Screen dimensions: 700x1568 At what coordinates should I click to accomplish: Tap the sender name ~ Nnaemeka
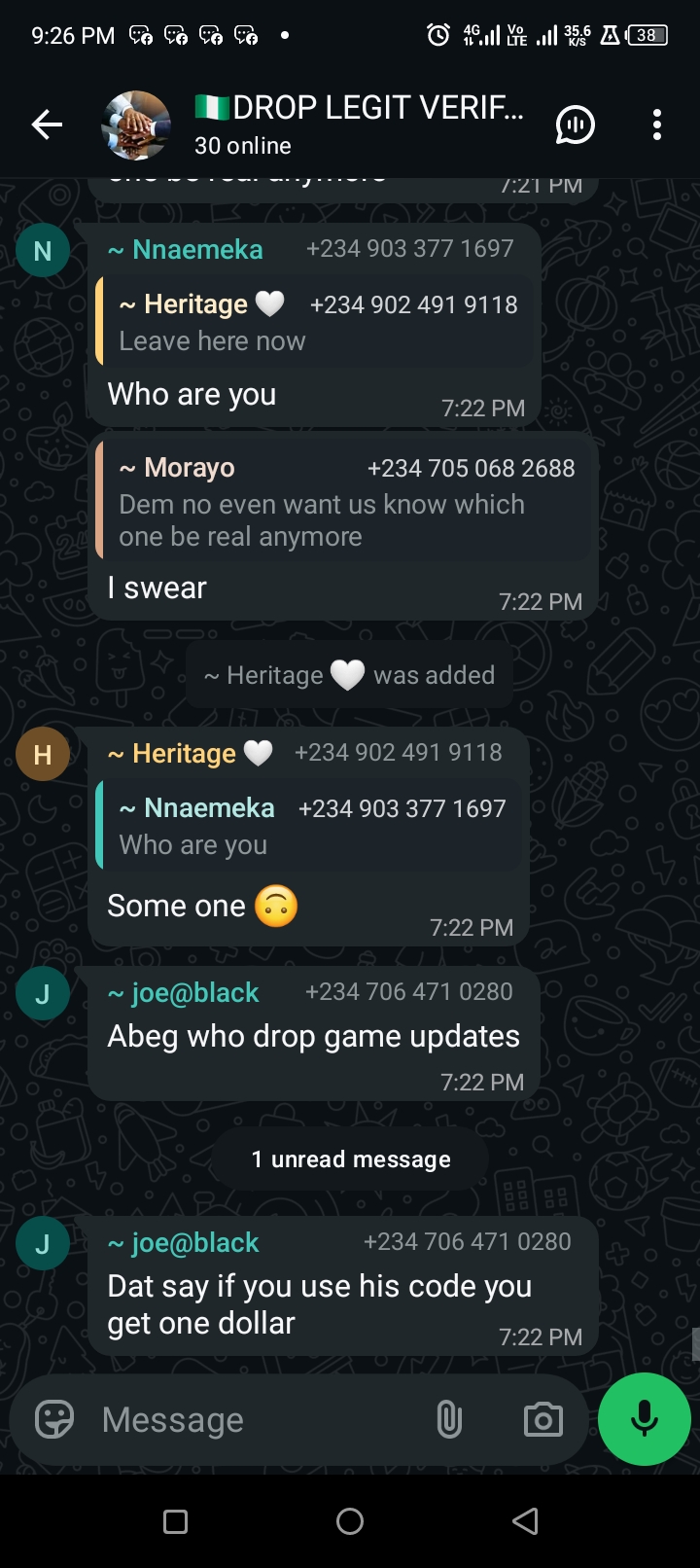[185, 249]
